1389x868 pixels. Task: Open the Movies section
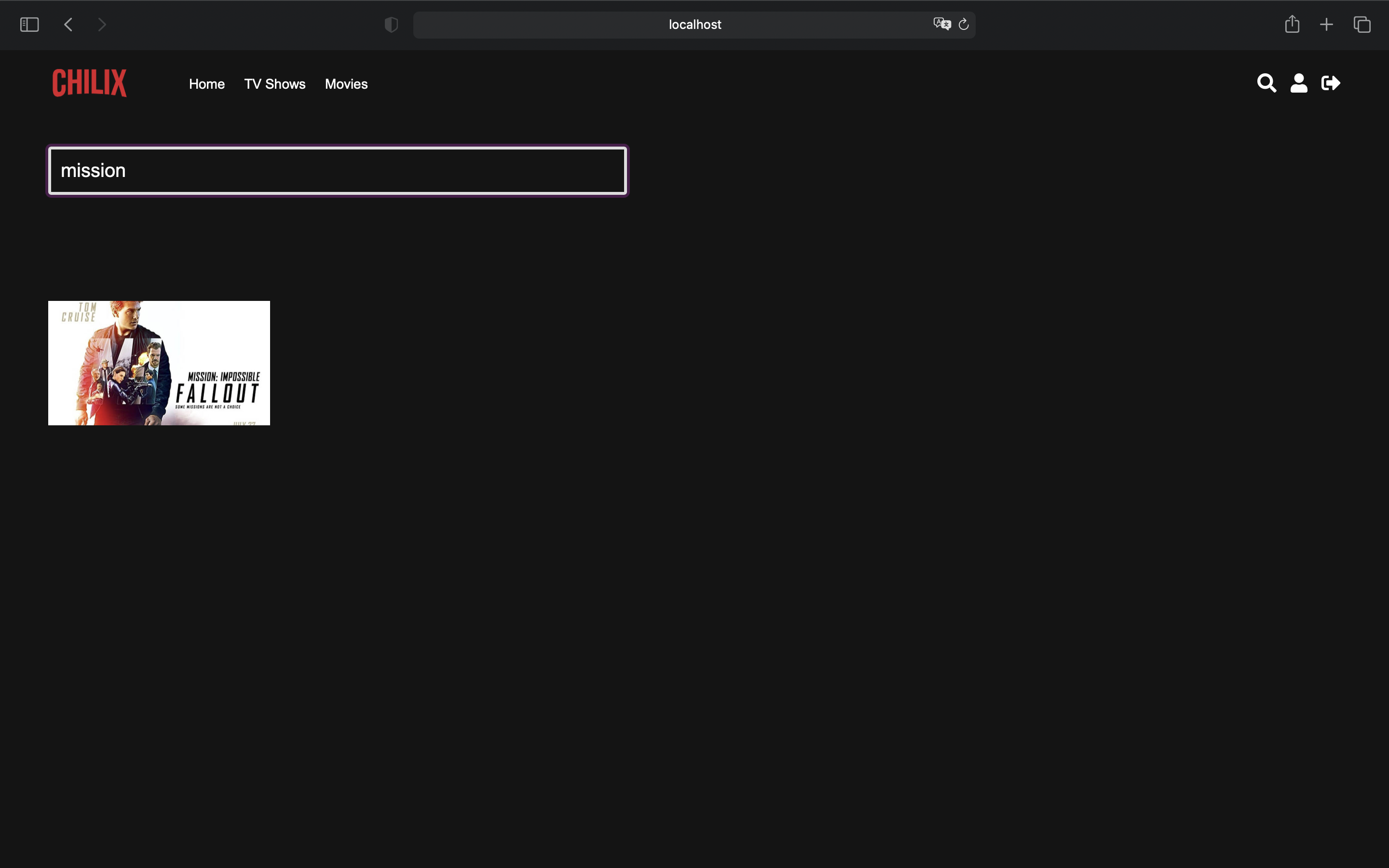pos(345,84)
